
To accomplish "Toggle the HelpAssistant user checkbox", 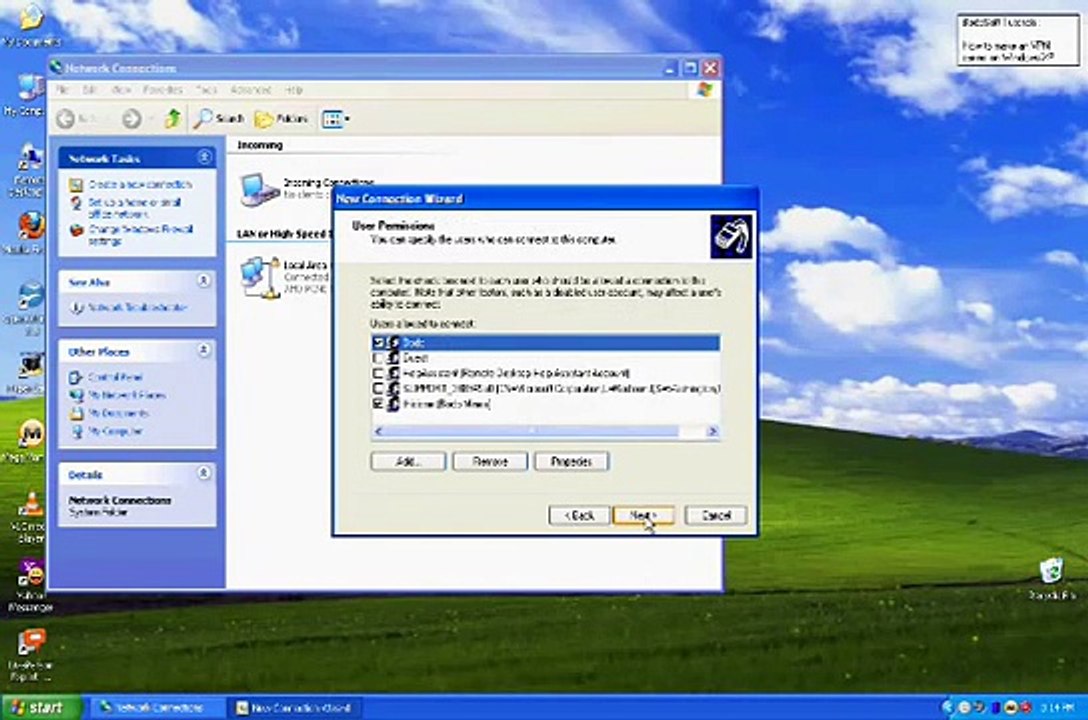I will [x=378, y=373].
